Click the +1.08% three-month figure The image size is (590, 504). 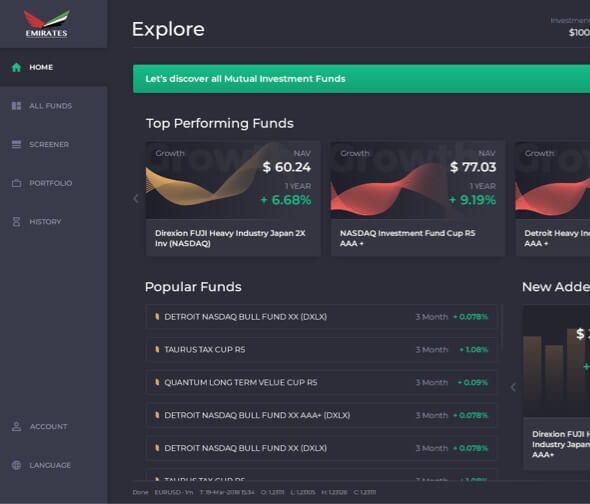click(x=474, y=350)
